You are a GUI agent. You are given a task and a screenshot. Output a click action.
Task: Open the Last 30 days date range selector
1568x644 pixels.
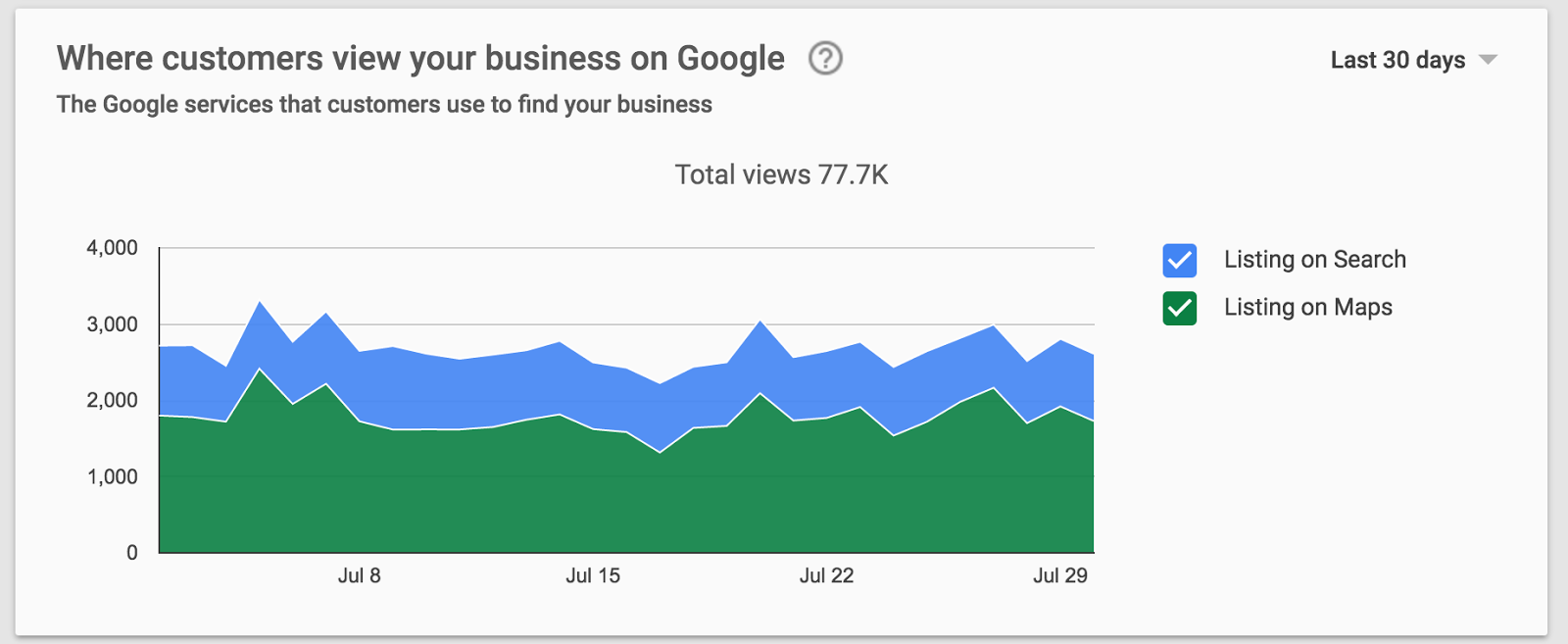click(1396, 60)
